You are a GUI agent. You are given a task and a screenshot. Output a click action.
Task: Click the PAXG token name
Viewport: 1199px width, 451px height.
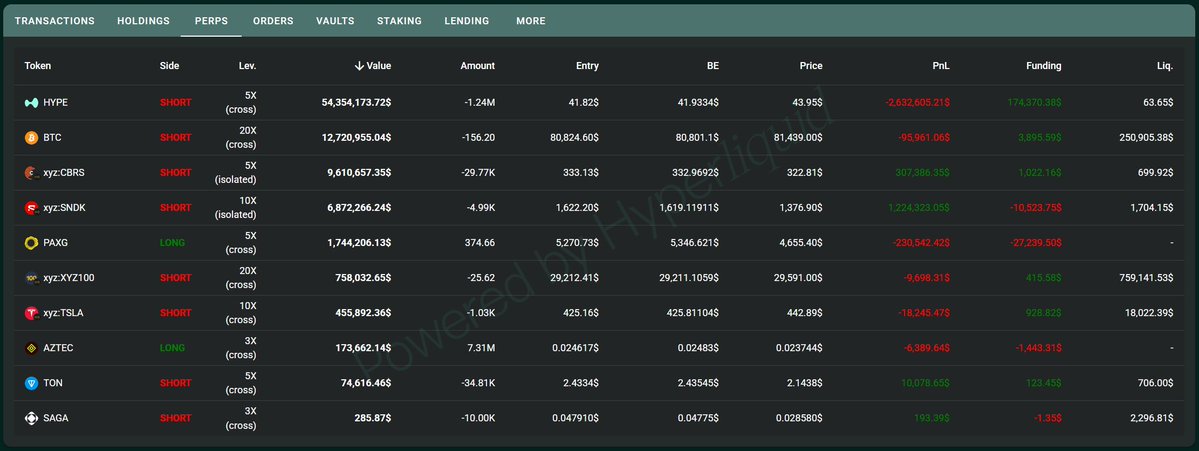[x=57, y=243]
